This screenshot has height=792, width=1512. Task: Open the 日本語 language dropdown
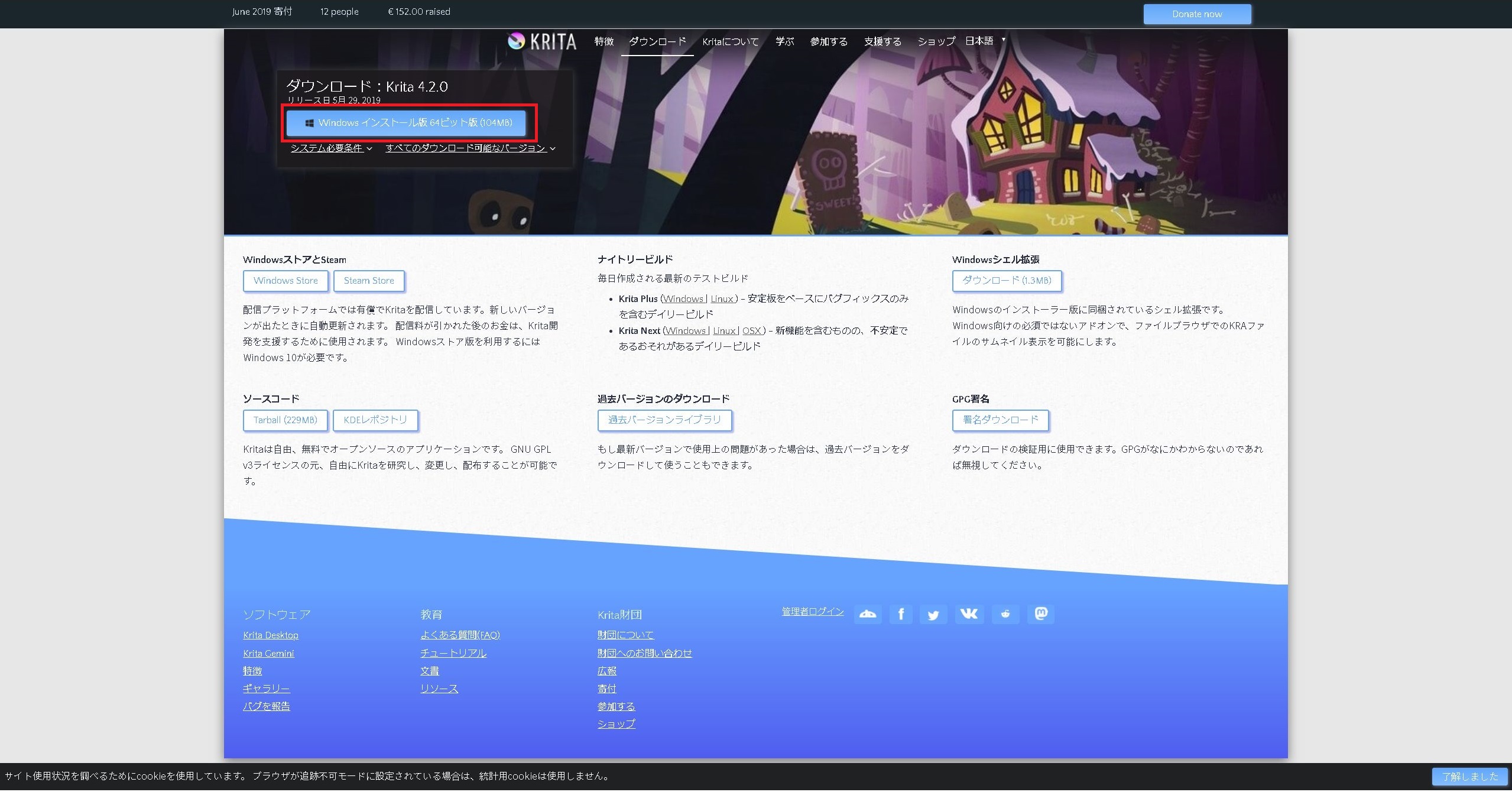point(985,41)
